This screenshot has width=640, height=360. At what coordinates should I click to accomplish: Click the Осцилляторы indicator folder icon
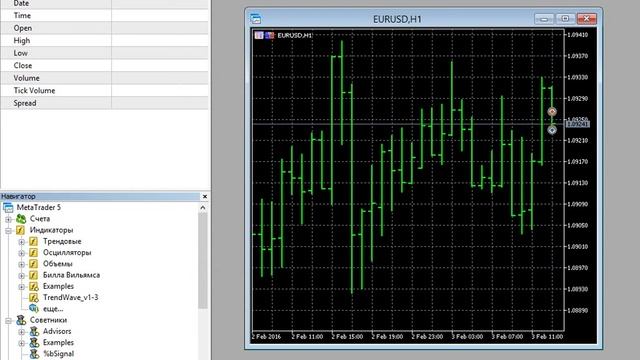pyautogui.click(x=33, y=253)
